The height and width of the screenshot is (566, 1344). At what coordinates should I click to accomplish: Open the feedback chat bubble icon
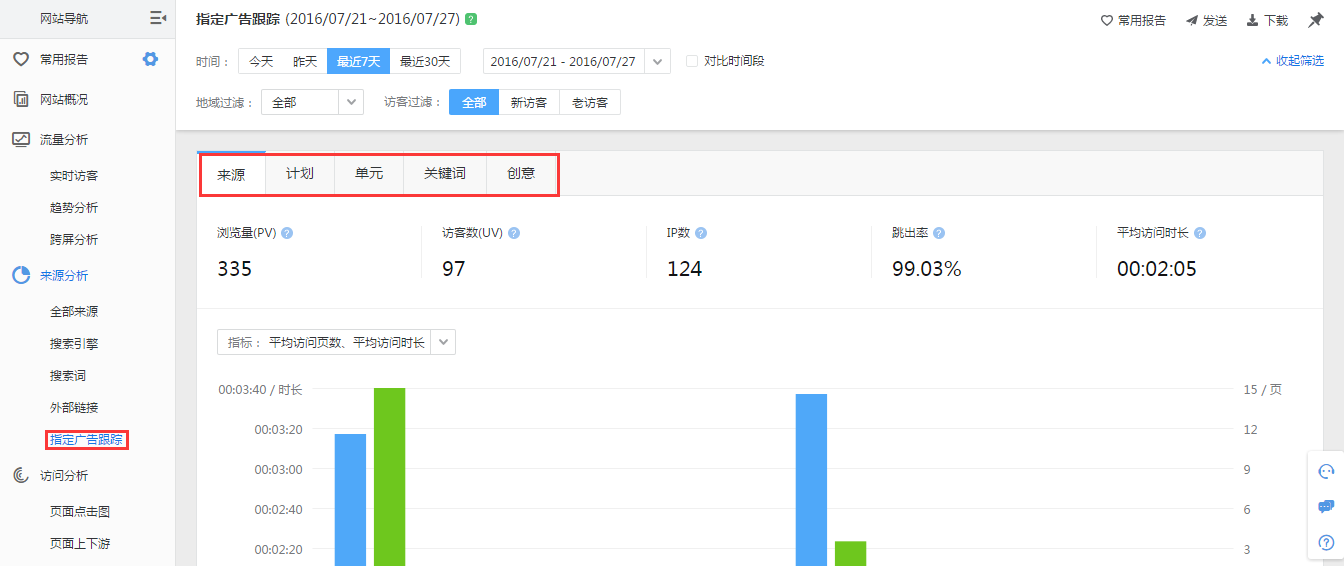click(x=1326, y=507)
